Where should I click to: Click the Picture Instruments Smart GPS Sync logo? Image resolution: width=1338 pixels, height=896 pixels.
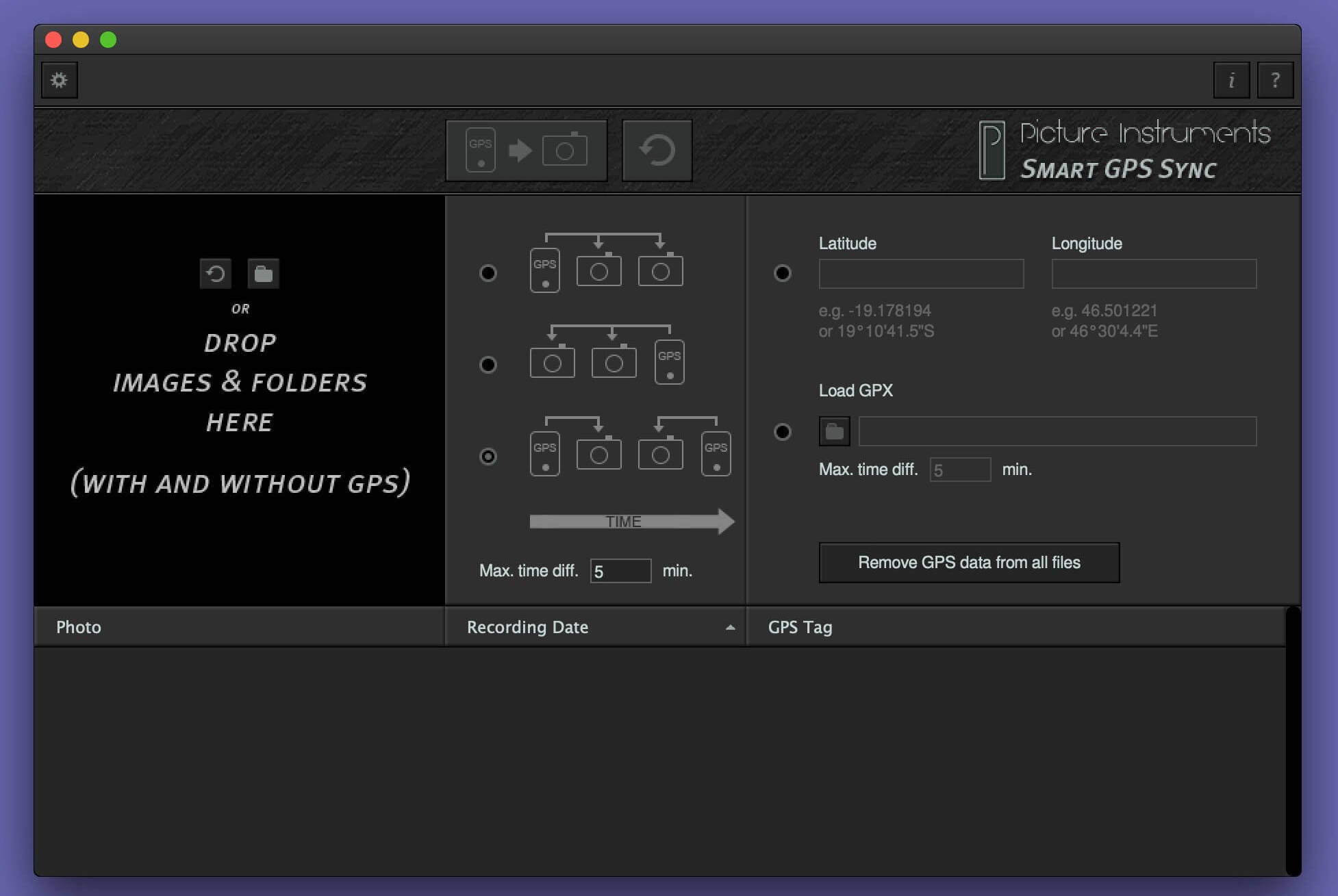1124,151
